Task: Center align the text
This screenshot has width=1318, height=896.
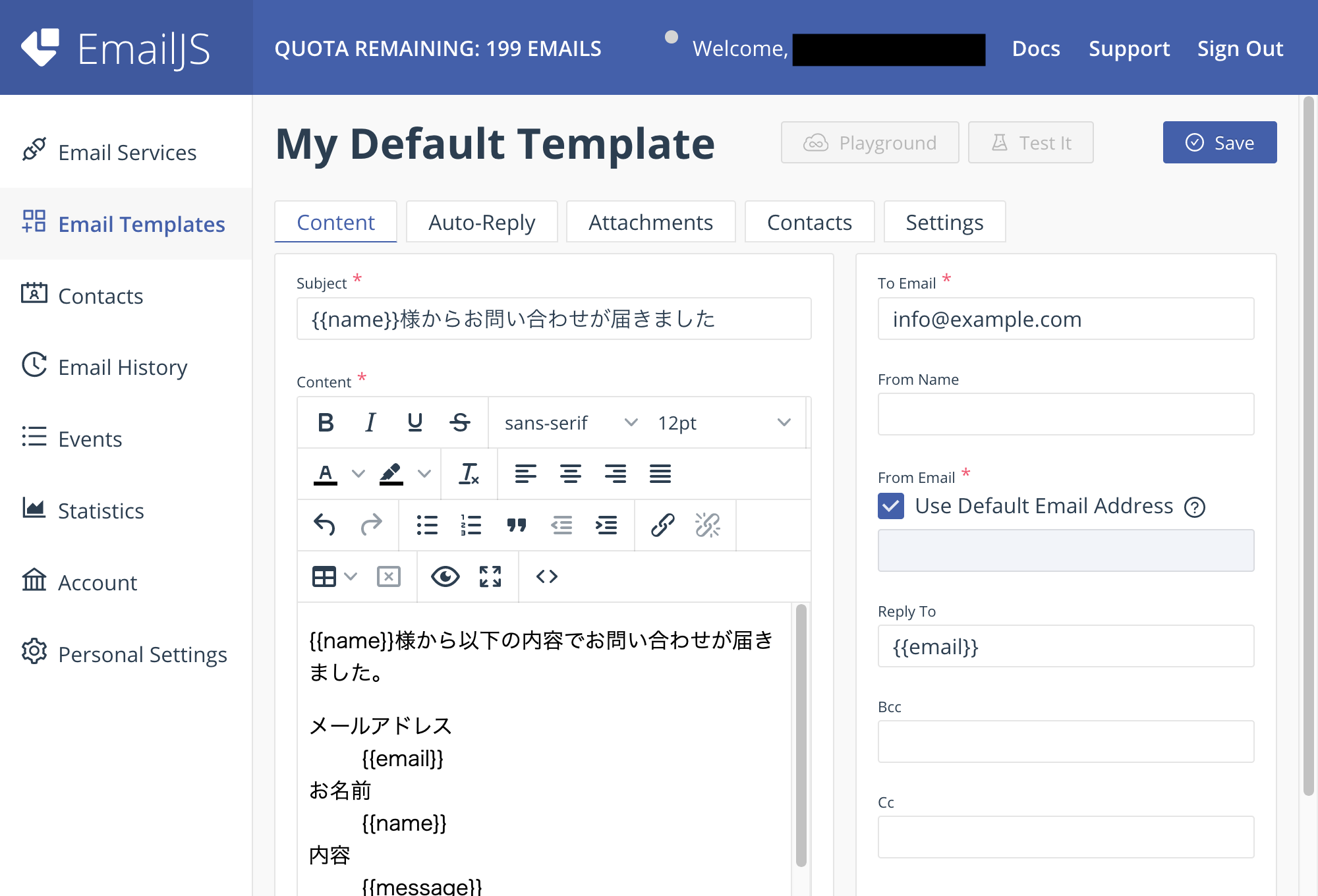Action: [x=570, y=474]
